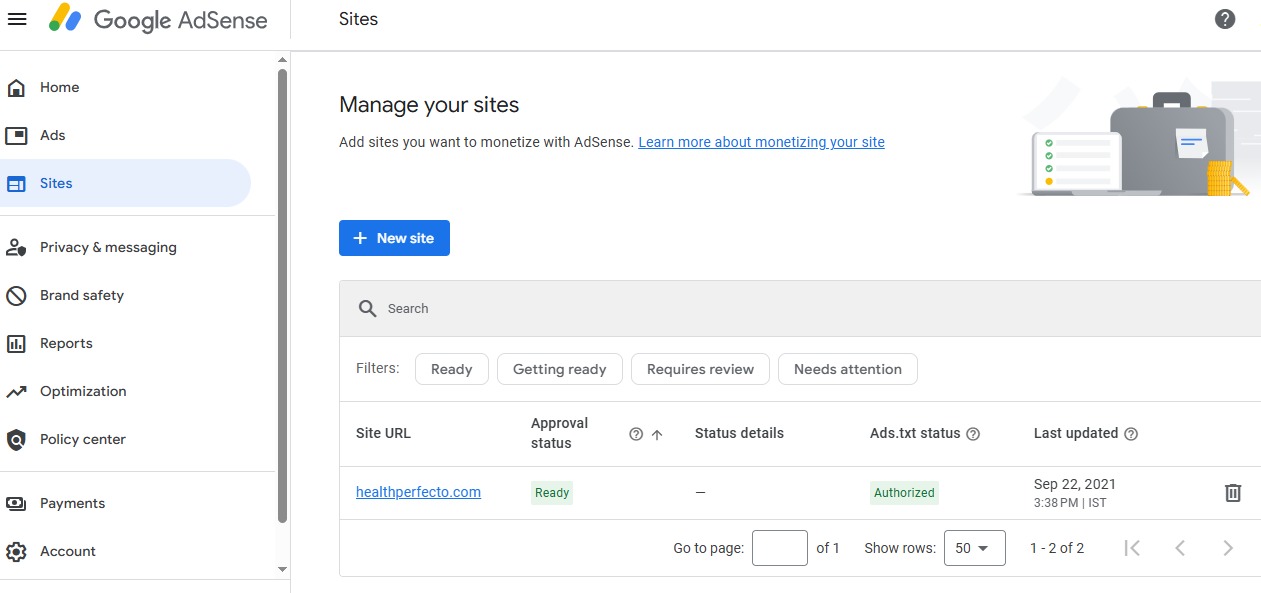The image size is (1261, 593).
Task: Open Optimization in the sidebar
Action: [125, 392]
